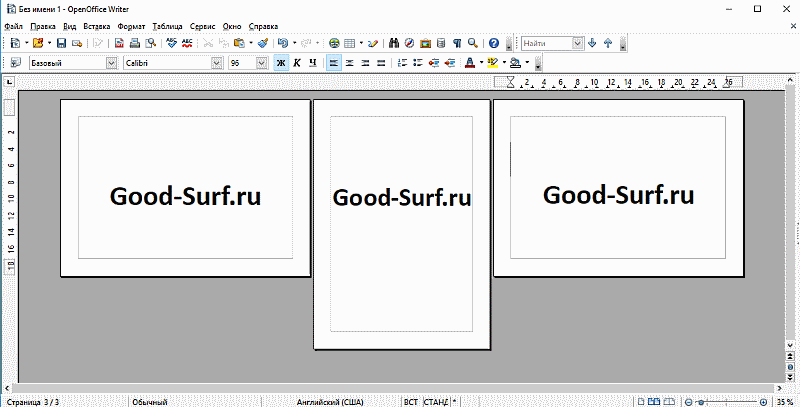Image resolution: width=800 pixels, height=407 pixels.
Task: Open Data Sources cylinder icon
Action: [441, 43]
